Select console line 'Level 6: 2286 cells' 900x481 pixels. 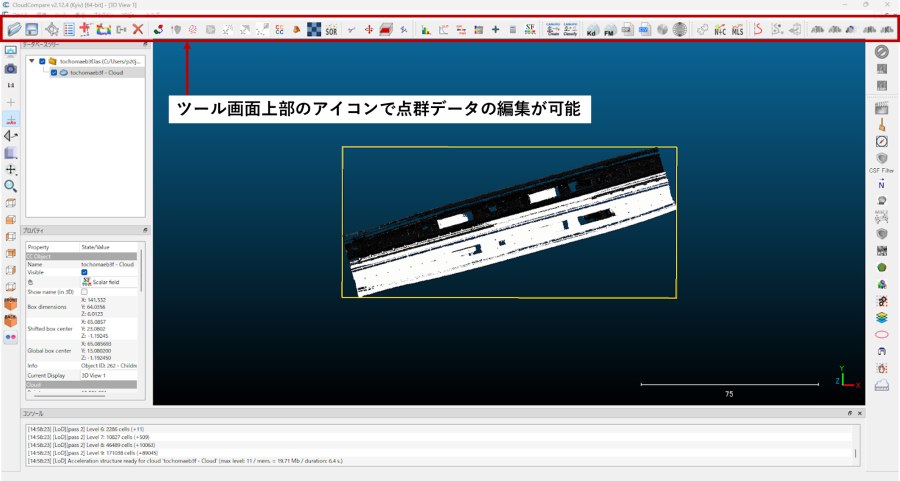pos(86,429)
